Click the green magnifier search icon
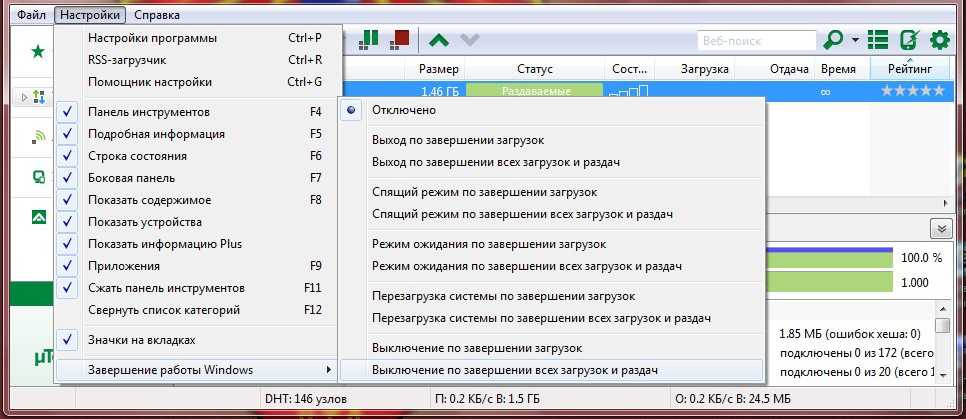 point(832,40)
